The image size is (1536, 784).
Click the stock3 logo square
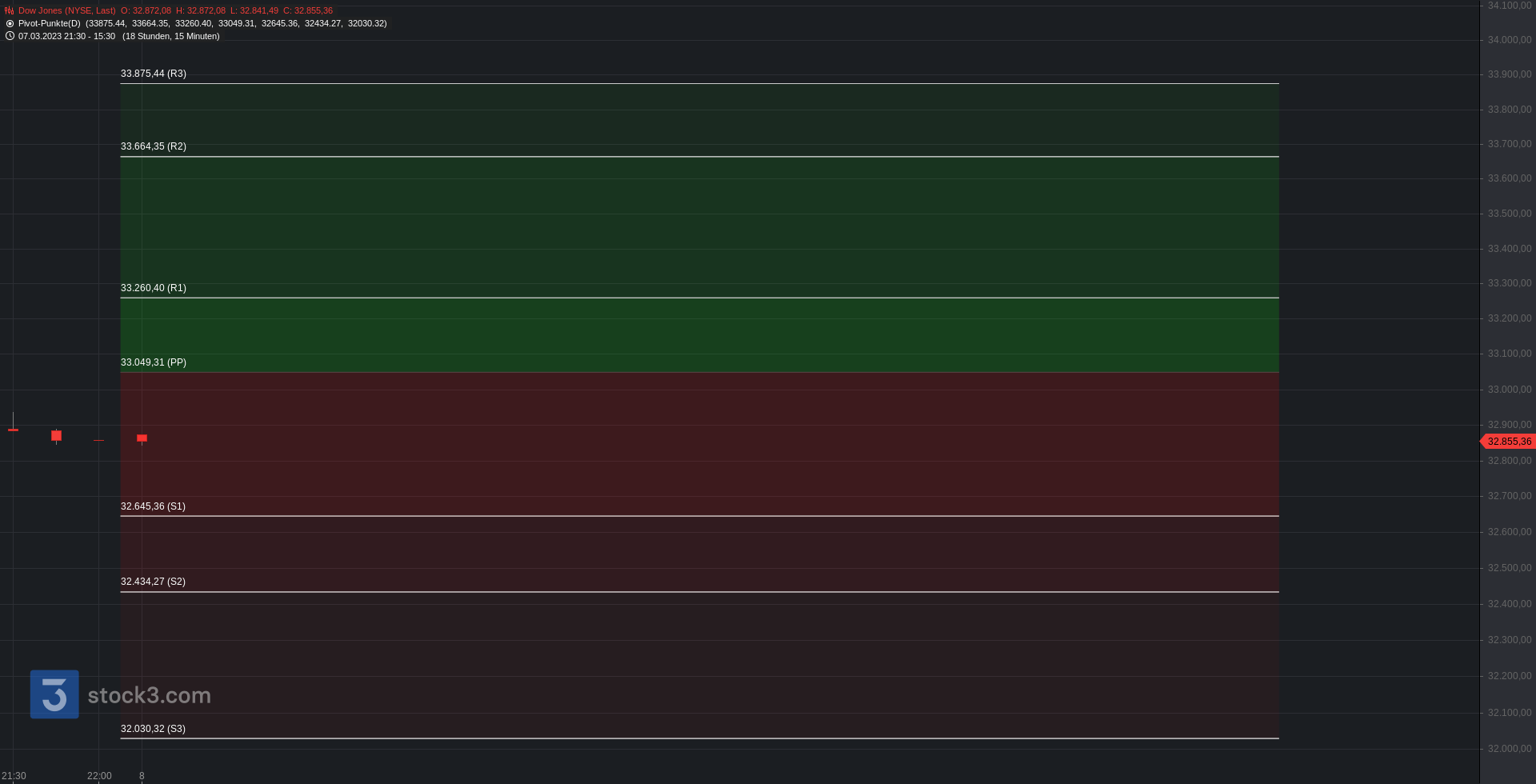click(x=54, y=694)
